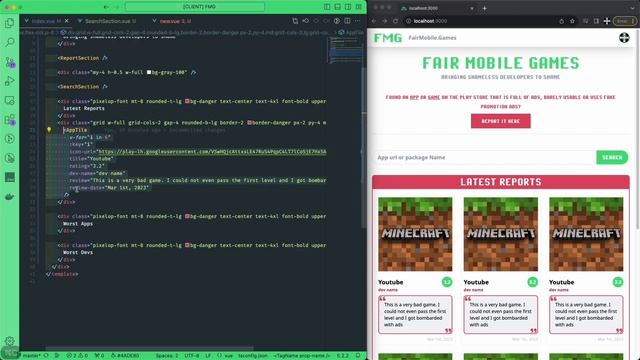640x360 pixels.
Task: Open editor more actions ellipsis menu
Action: click(358, 21)
